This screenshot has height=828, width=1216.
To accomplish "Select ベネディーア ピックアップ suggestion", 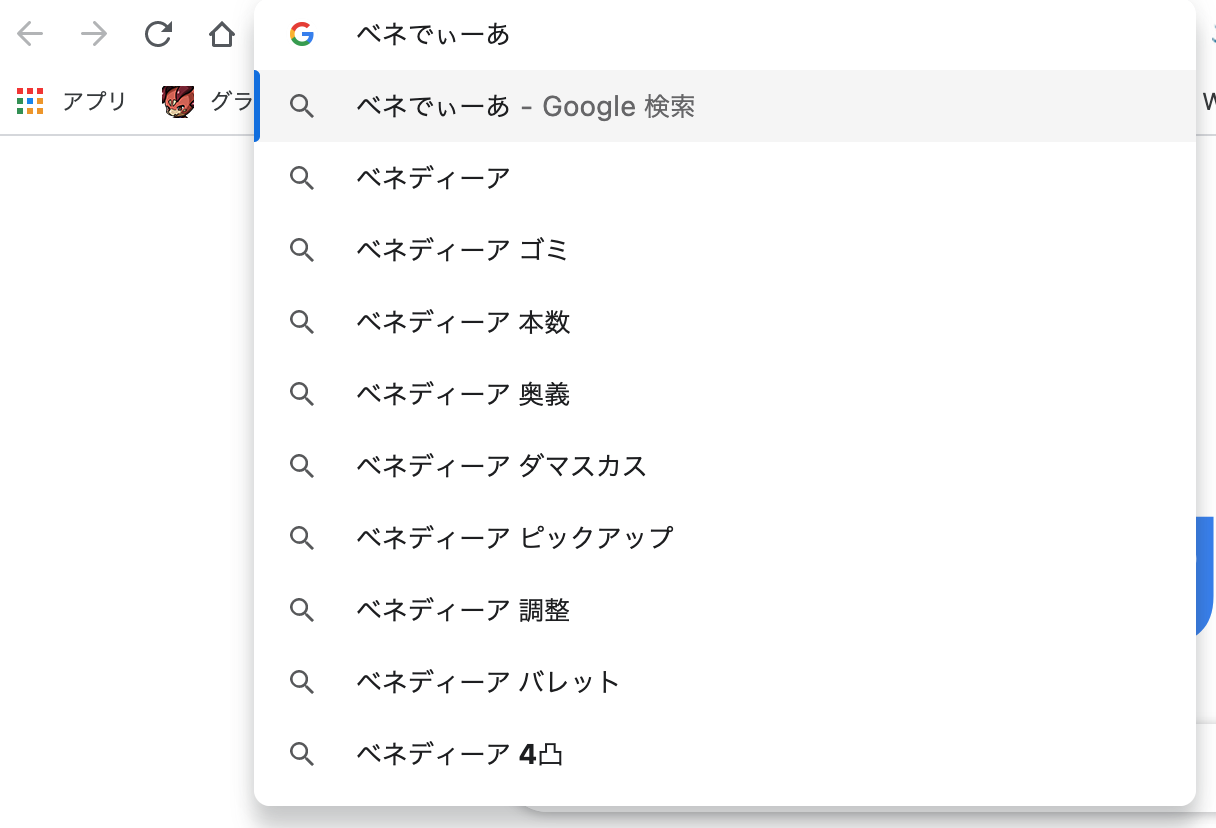I will coord(514,538).
